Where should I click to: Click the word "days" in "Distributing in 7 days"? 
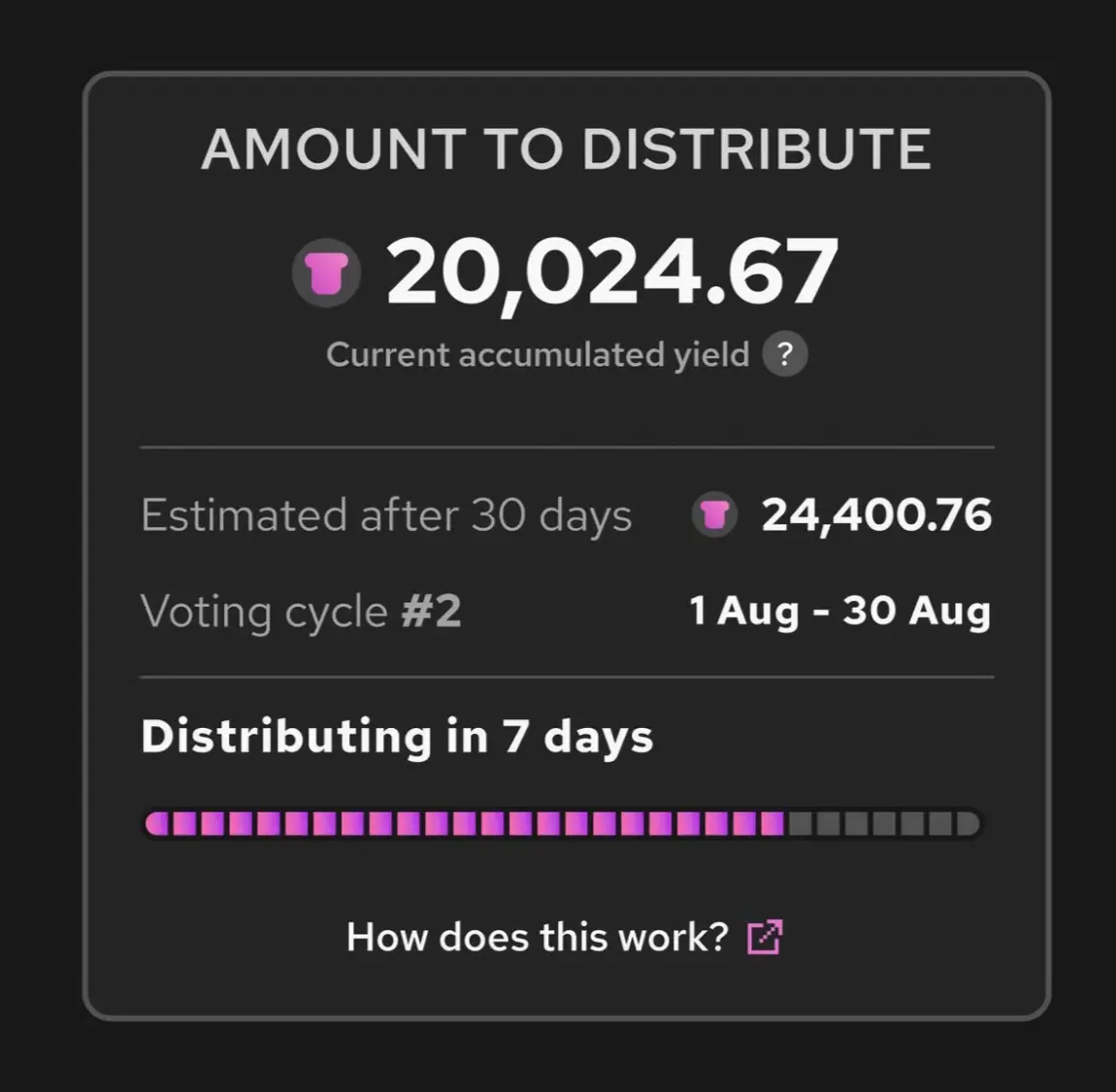[598, 737]
